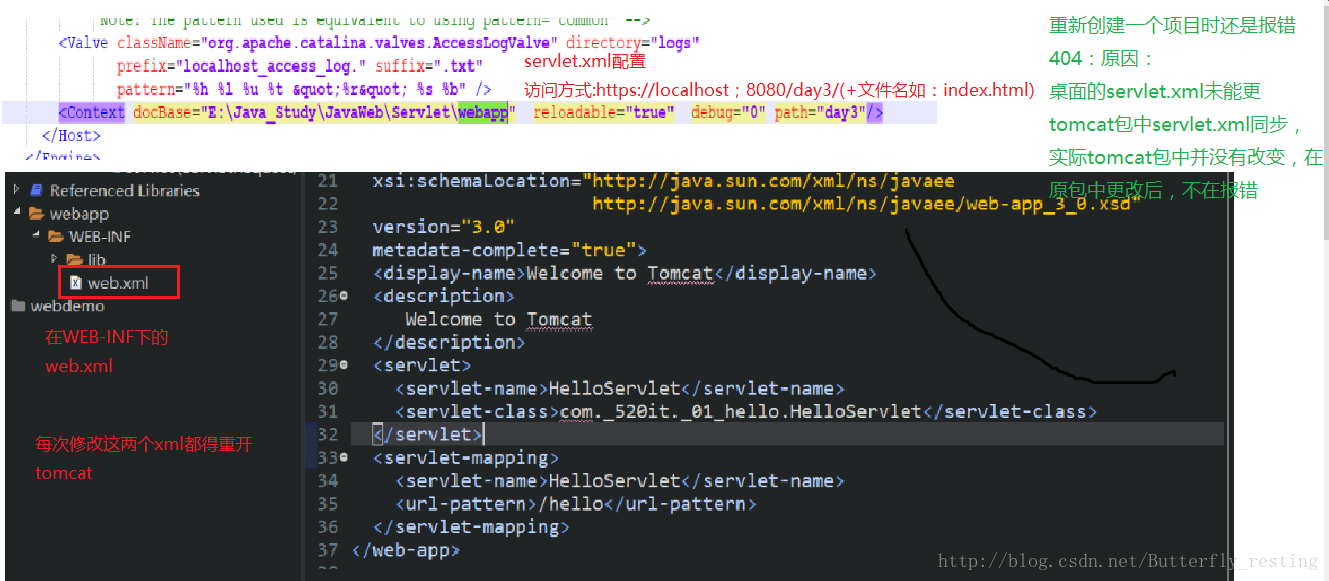Click the opening <description> tag
The height and width of the screenshot is (581, 1329).
point(444,296)
